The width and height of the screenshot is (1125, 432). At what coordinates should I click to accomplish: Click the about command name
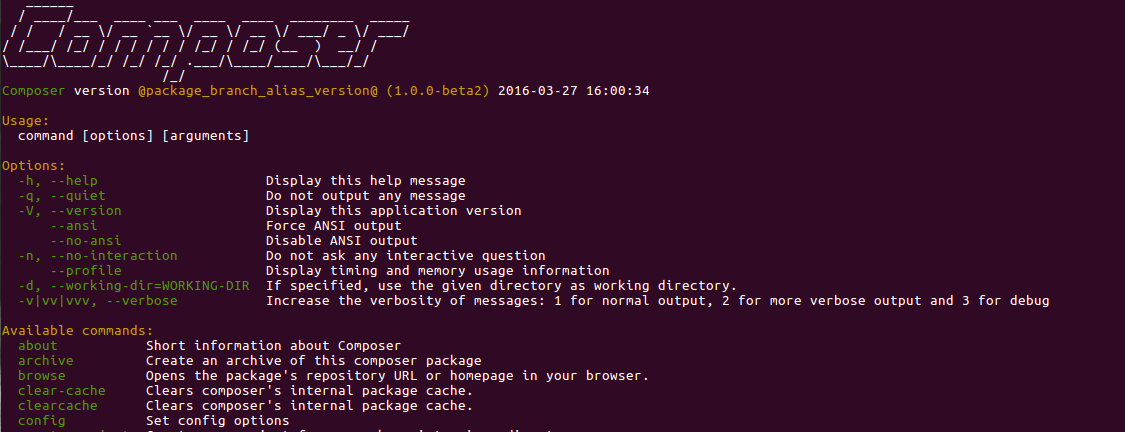click(x=38, y=346)
